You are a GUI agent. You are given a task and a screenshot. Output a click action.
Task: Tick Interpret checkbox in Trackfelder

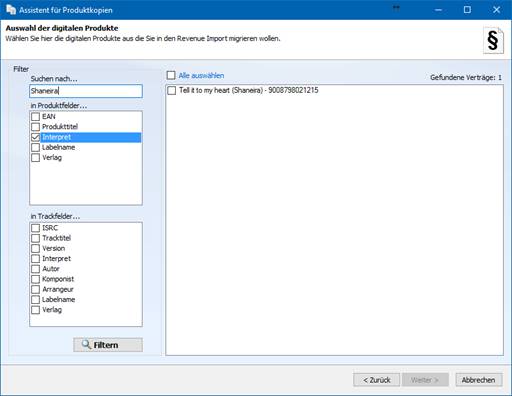tap(35, 259)
